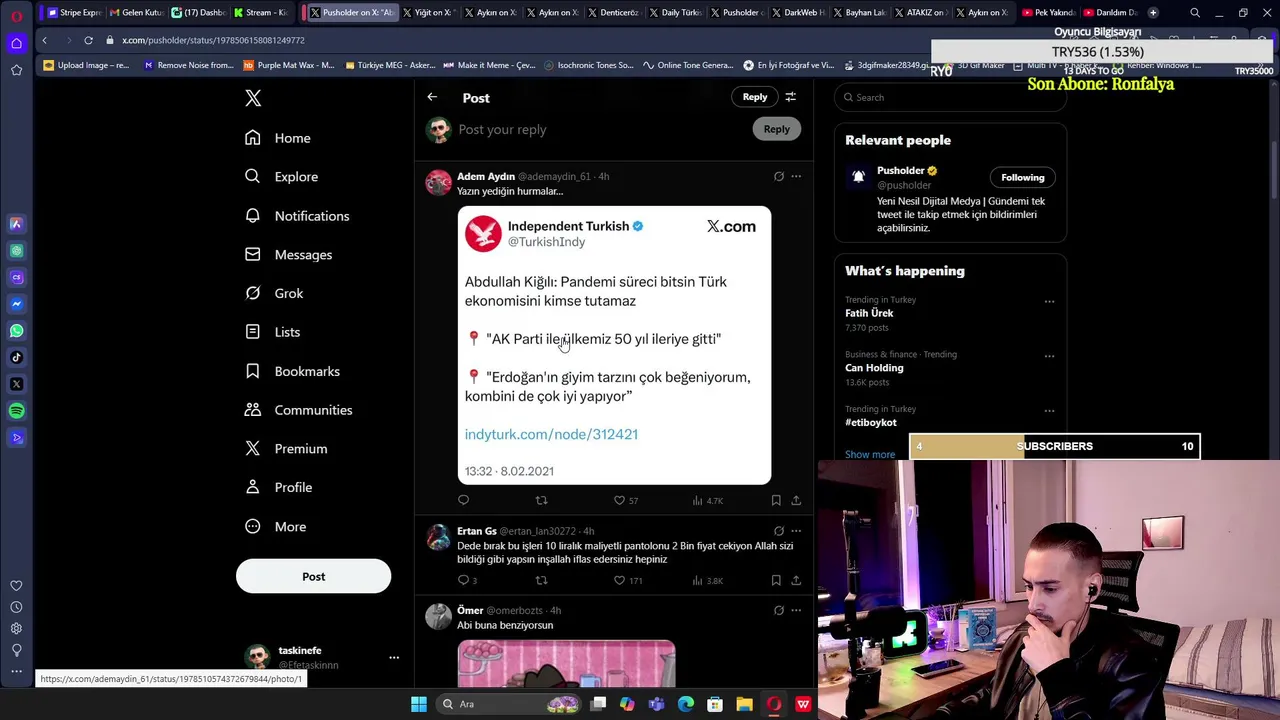The width and height of the screenshot is (1280, 720).
Task: Bookmark Adem Aydın's reply
Action: click(776, 500)
